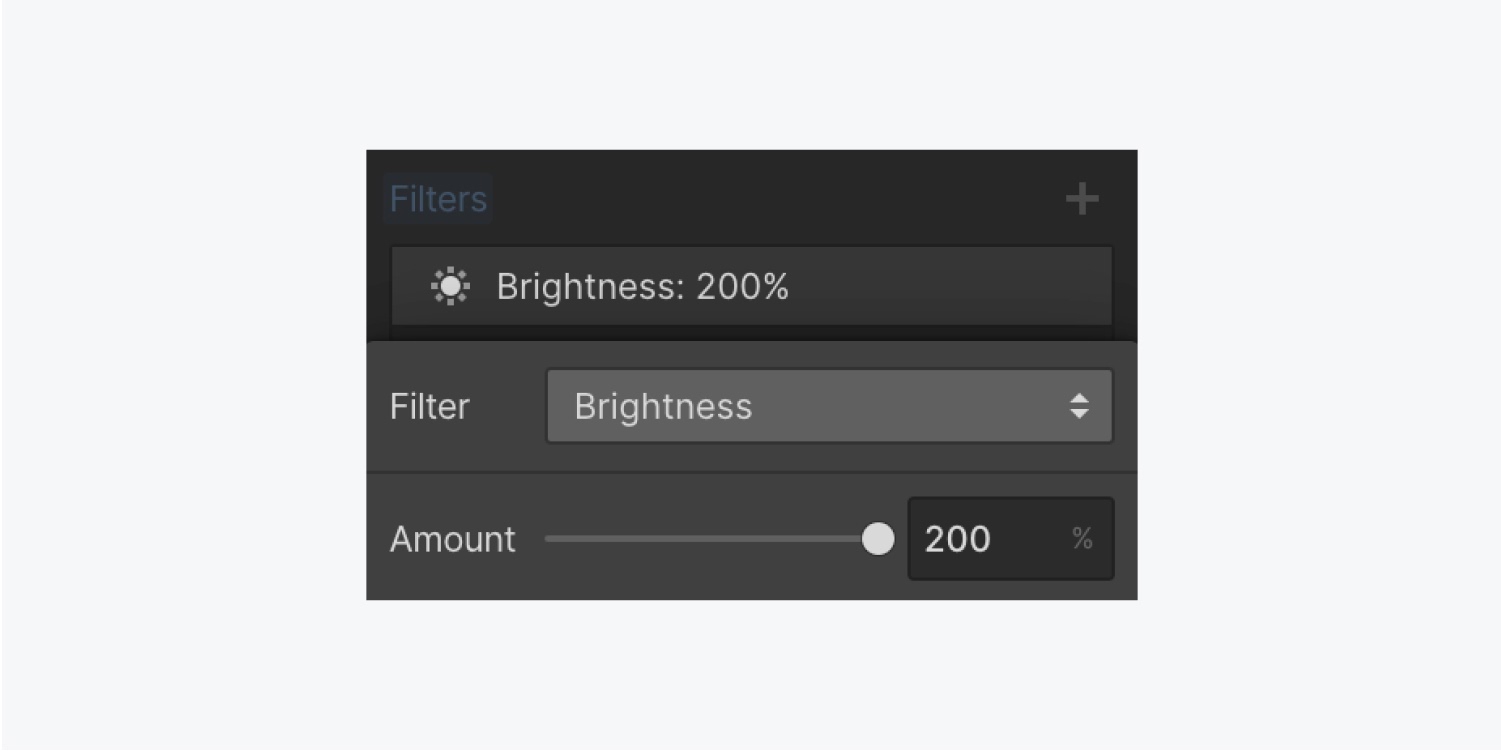Screen dimensions: 1501x751
Task: Click the Filter label beside the dropdown
Action: [x=430, y=407]
